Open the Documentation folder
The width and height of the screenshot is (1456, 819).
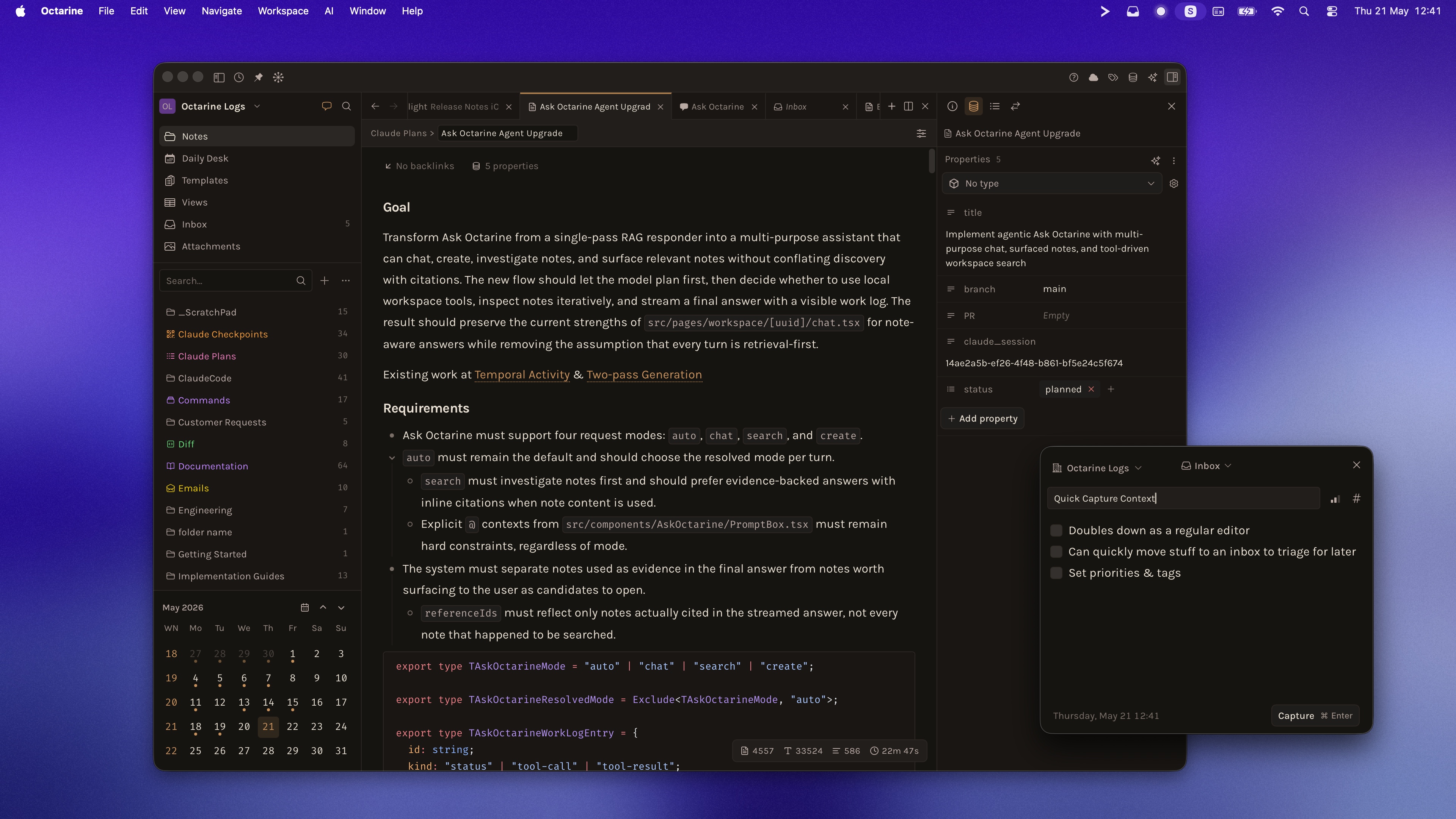click(257, 466)
